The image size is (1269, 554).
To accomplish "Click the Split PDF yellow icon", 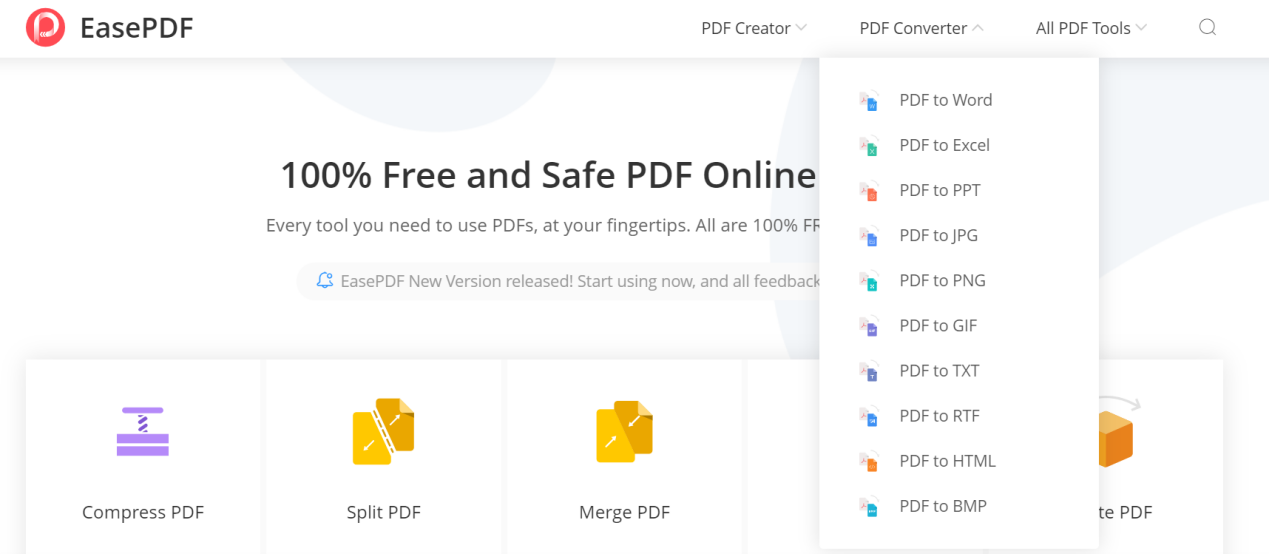I will point(383,431).
